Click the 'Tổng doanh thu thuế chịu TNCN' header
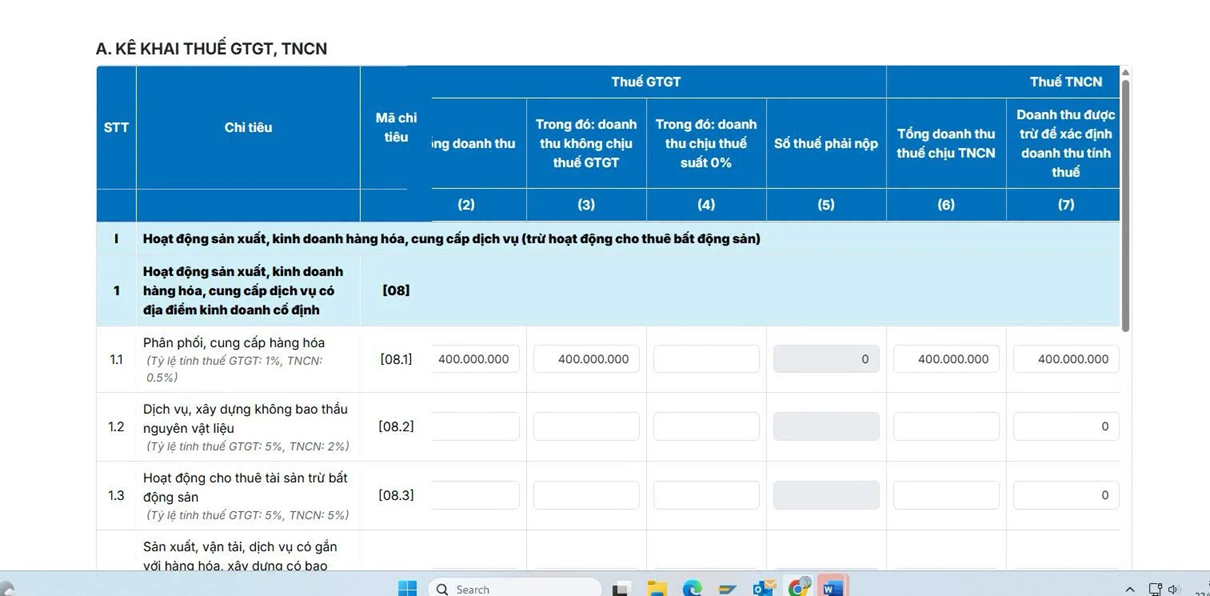1210x596 pixels. tap(946, 144)
